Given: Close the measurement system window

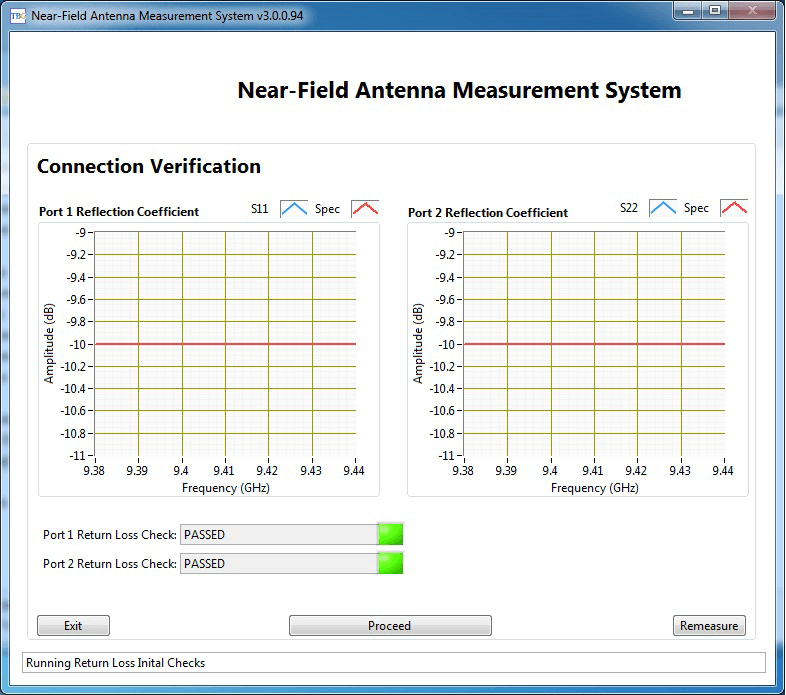Looking at the screenshot, I should coord(752,11).
